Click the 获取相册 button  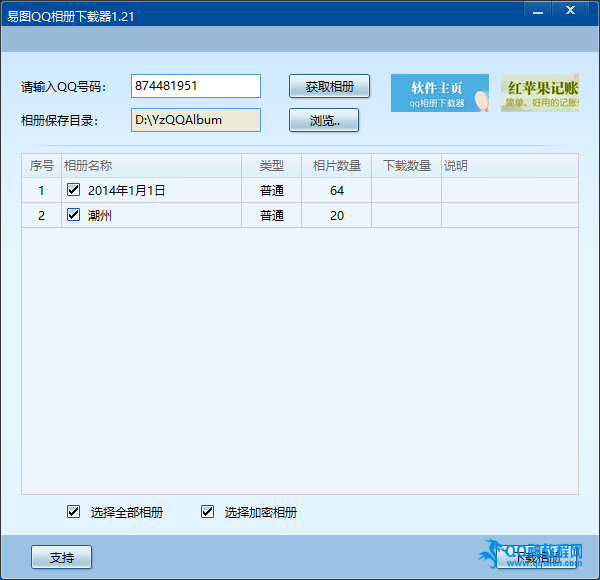click(329, 86)
